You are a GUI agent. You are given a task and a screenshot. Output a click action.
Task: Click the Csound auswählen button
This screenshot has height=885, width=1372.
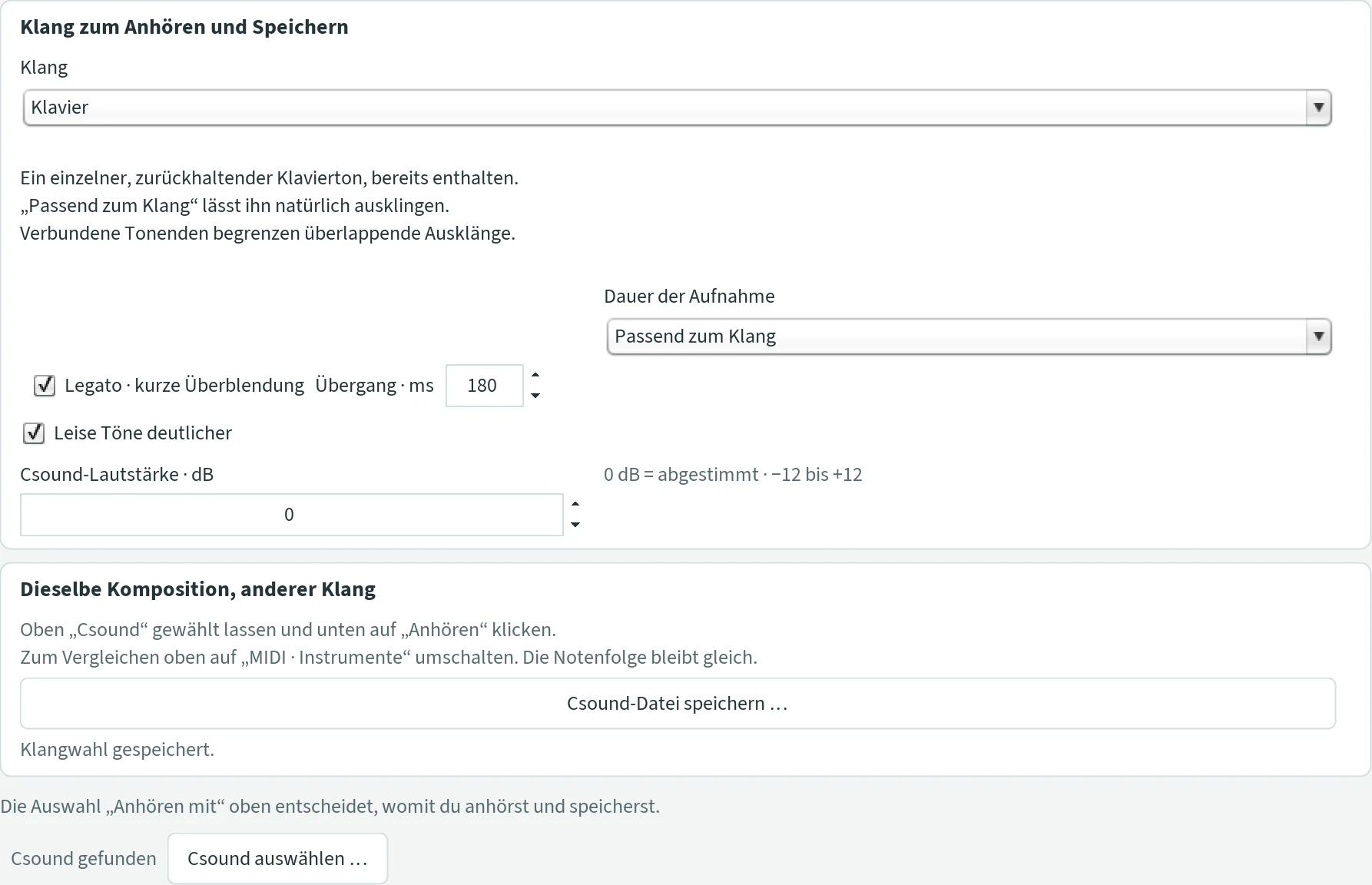[277, 858]
